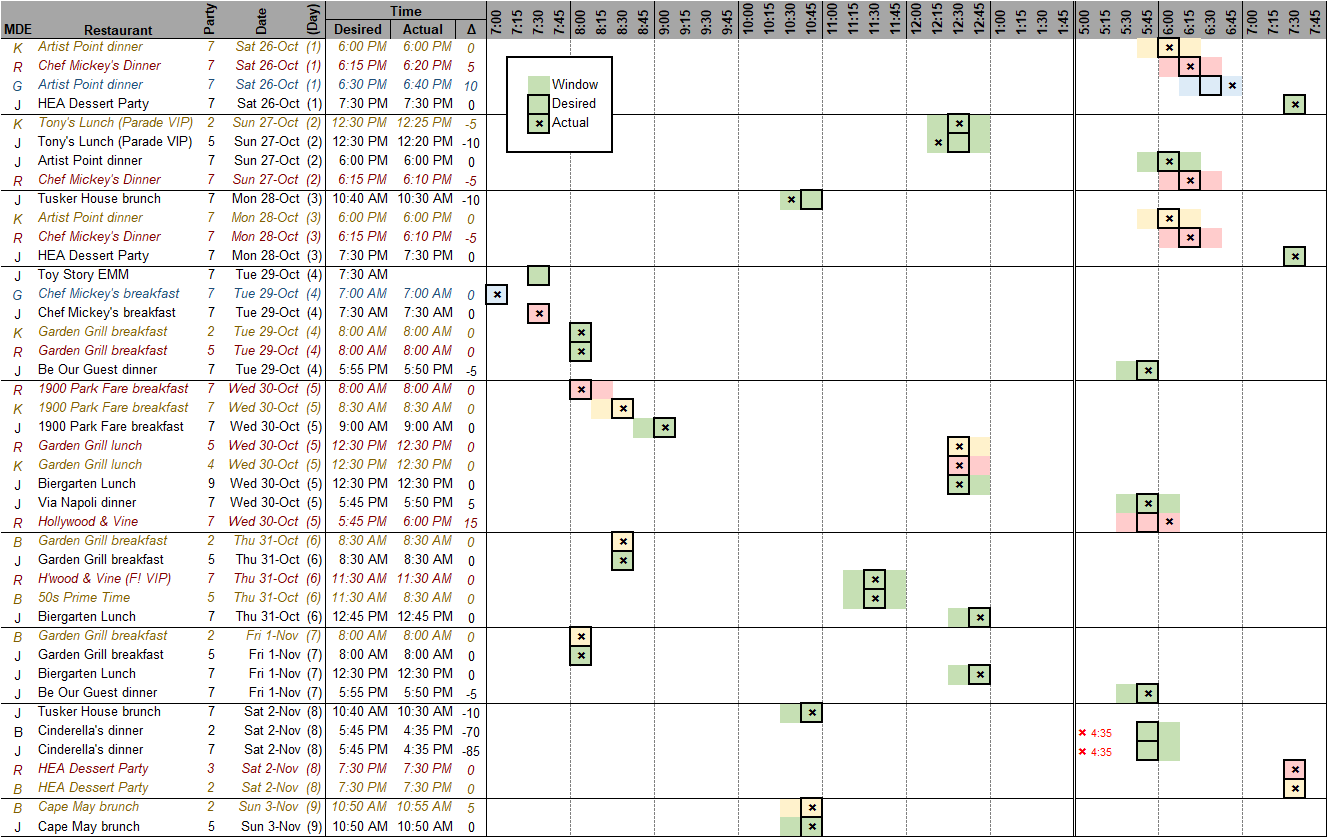
Task: Click Sat 2-Nov date in Tusker House row
Action: (271, 712)
